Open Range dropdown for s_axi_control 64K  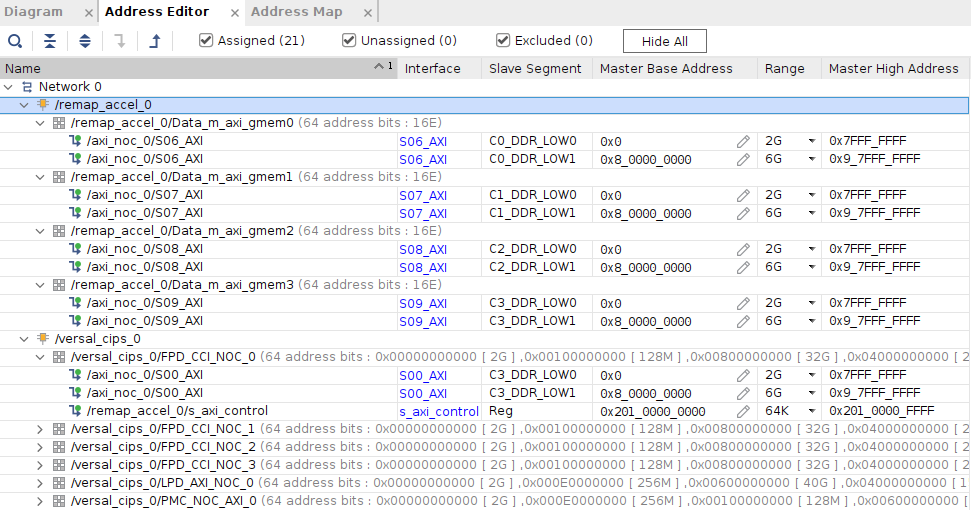811,411
